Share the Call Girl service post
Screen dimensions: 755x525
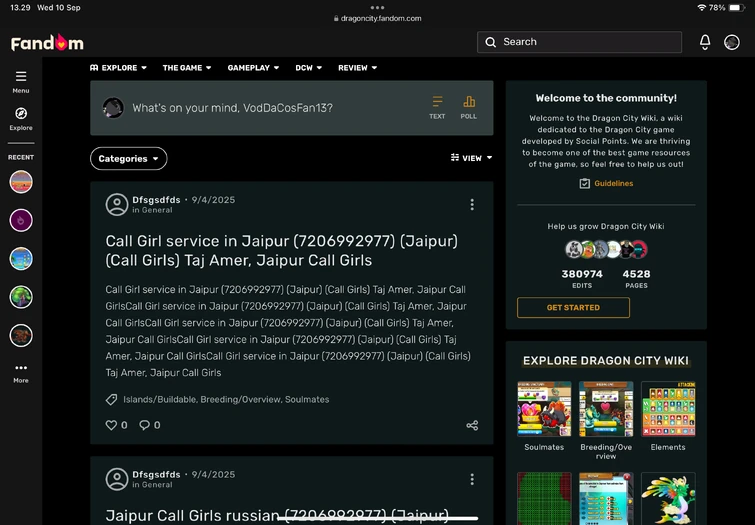pyautogui.click(x=472, y=425)
